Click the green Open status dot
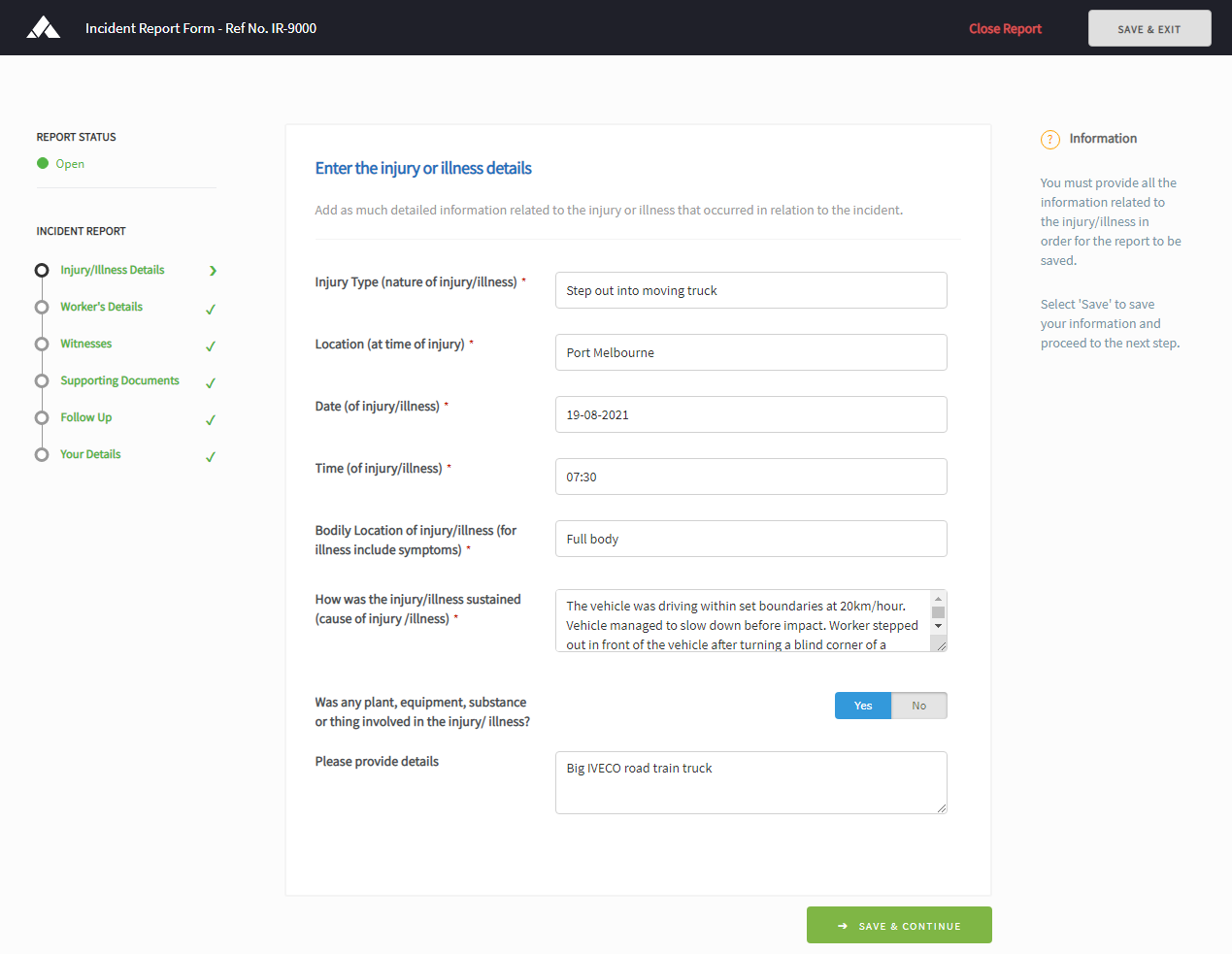Viewport: 1232px width, 954px height. click(x=43, y=163)
